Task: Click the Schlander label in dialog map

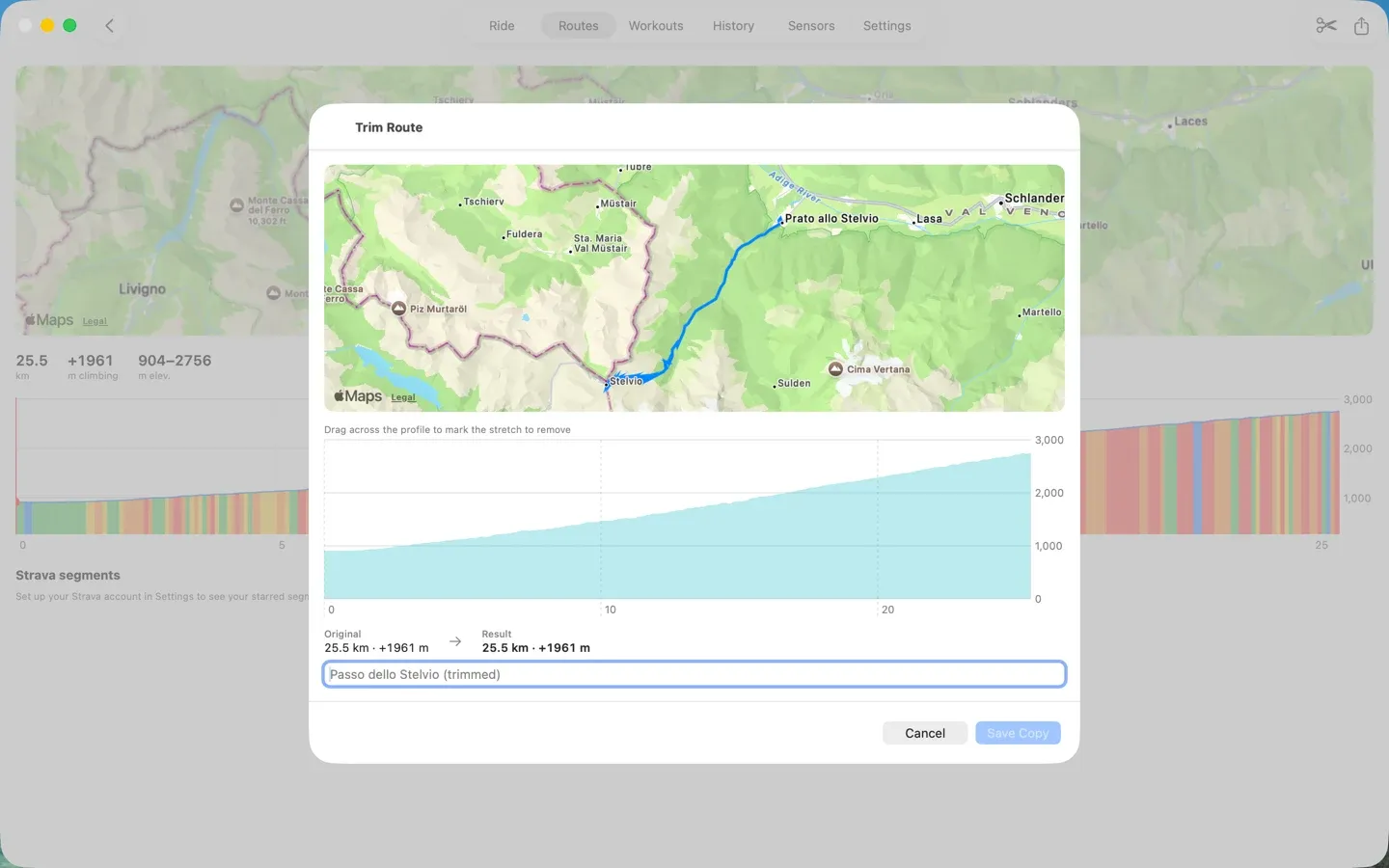Action: point(1034,199)
